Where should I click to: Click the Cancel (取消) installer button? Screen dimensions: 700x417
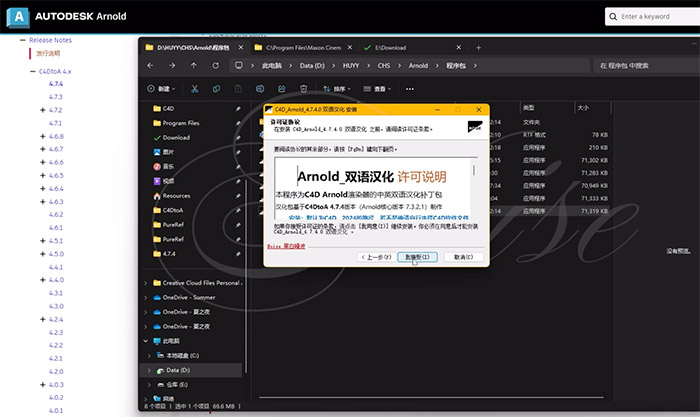[x=463, y=257]
